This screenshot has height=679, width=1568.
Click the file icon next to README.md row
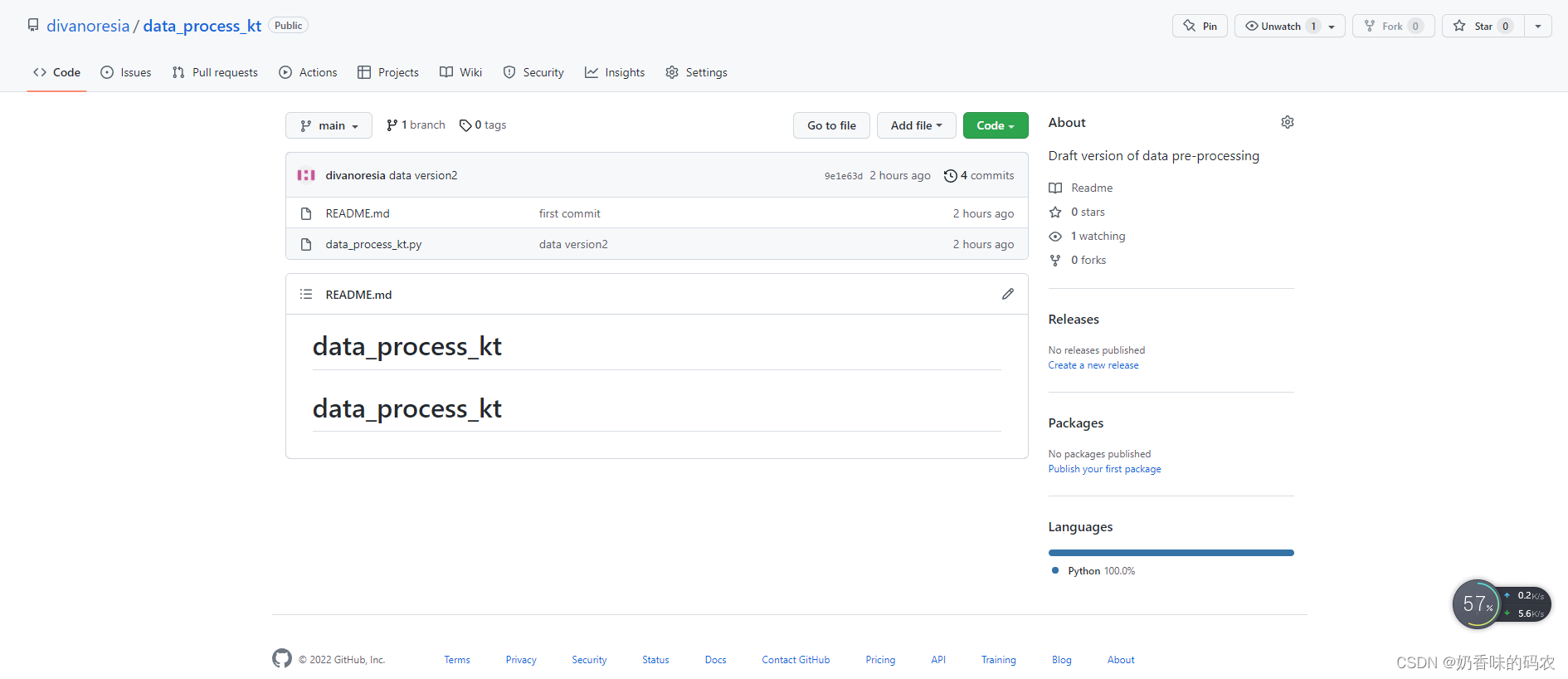tap(306, 213)
